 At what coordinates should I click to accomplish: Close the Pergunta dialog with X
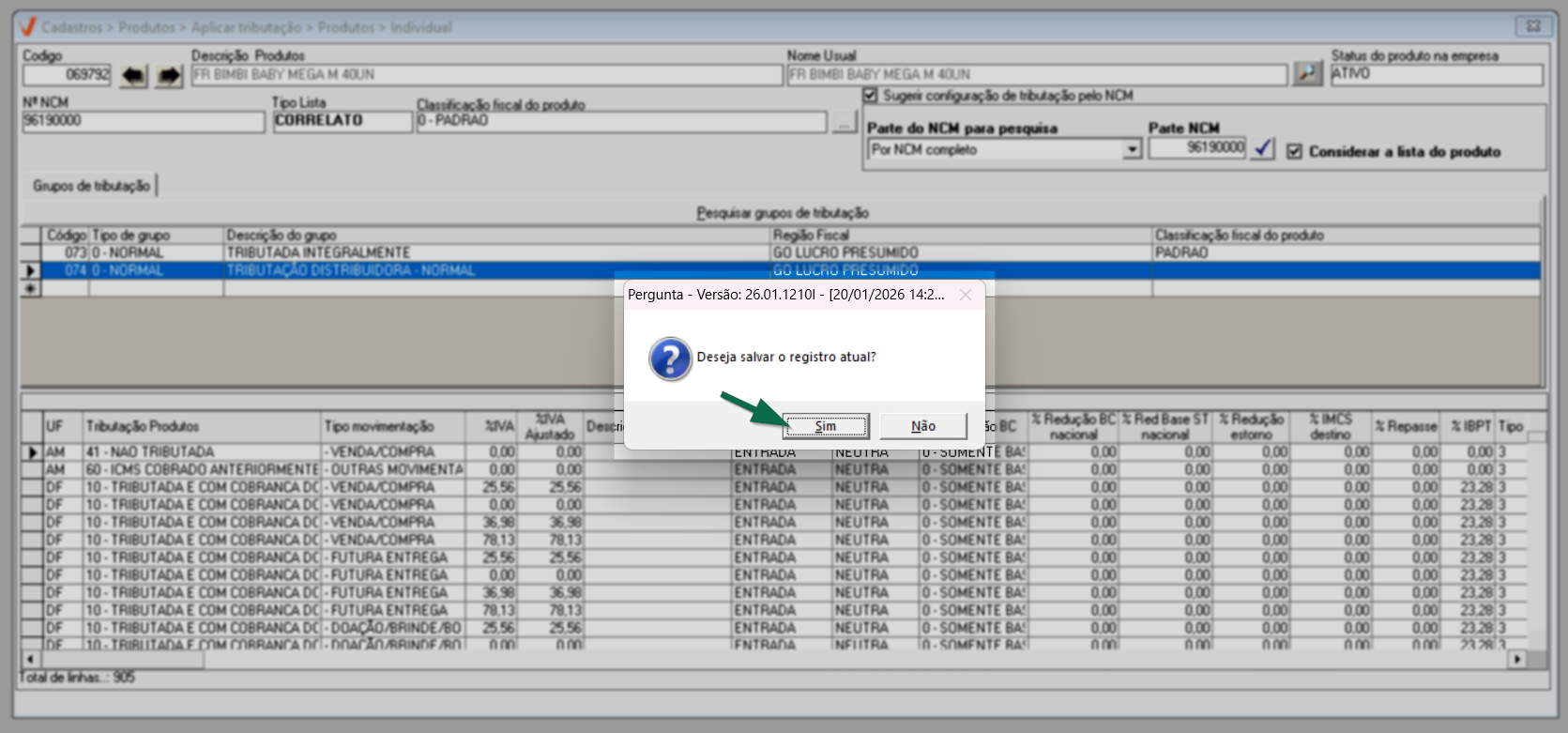coord(966,295)
